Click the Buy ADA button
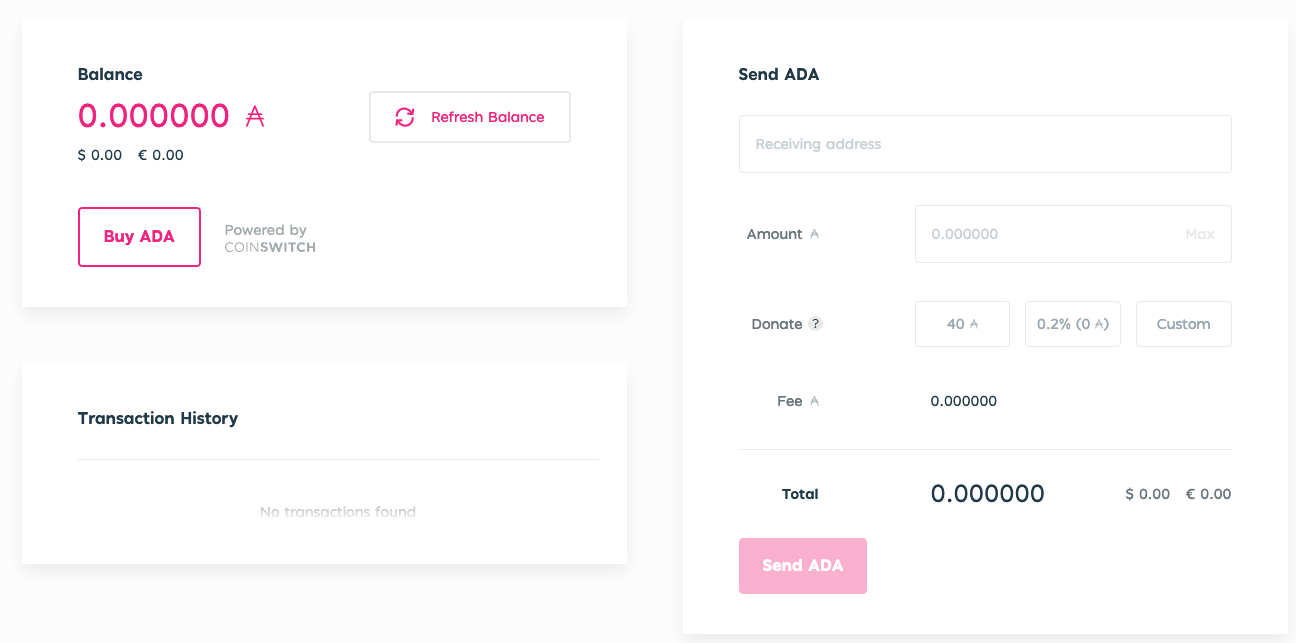The image size is (1296, 643). tap(139, 237)
